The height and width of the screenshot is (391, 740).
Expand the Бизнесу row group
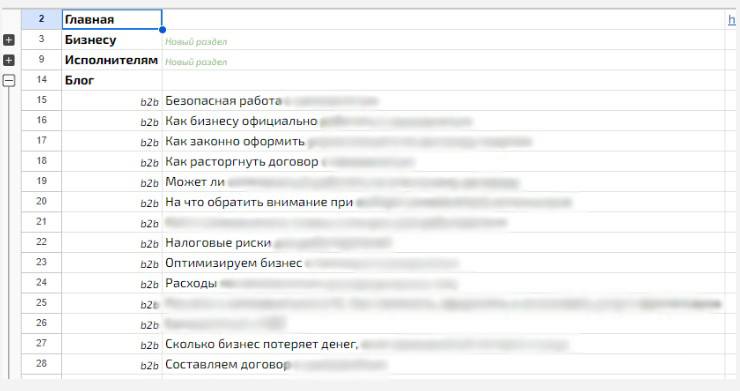(x=8, y=40)
